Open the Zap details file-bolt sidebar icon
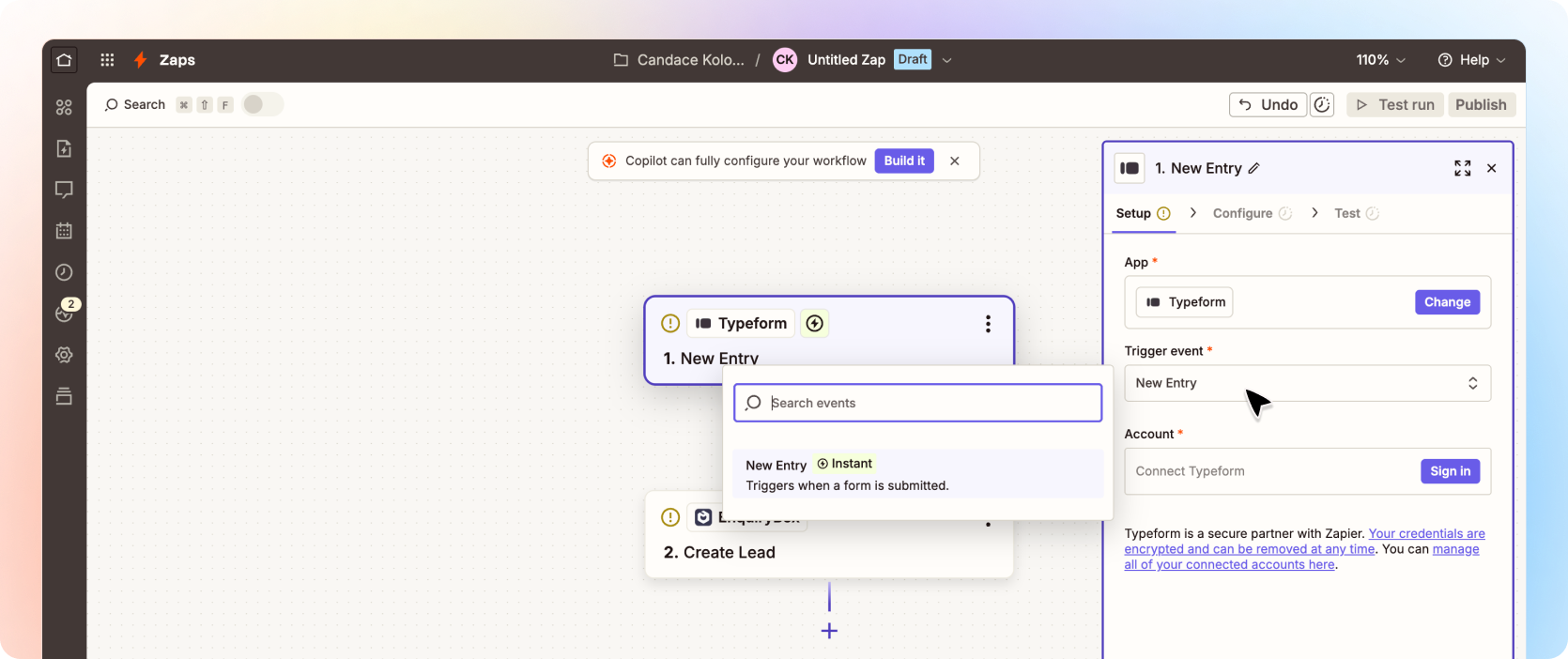 [x=64, y=148]
